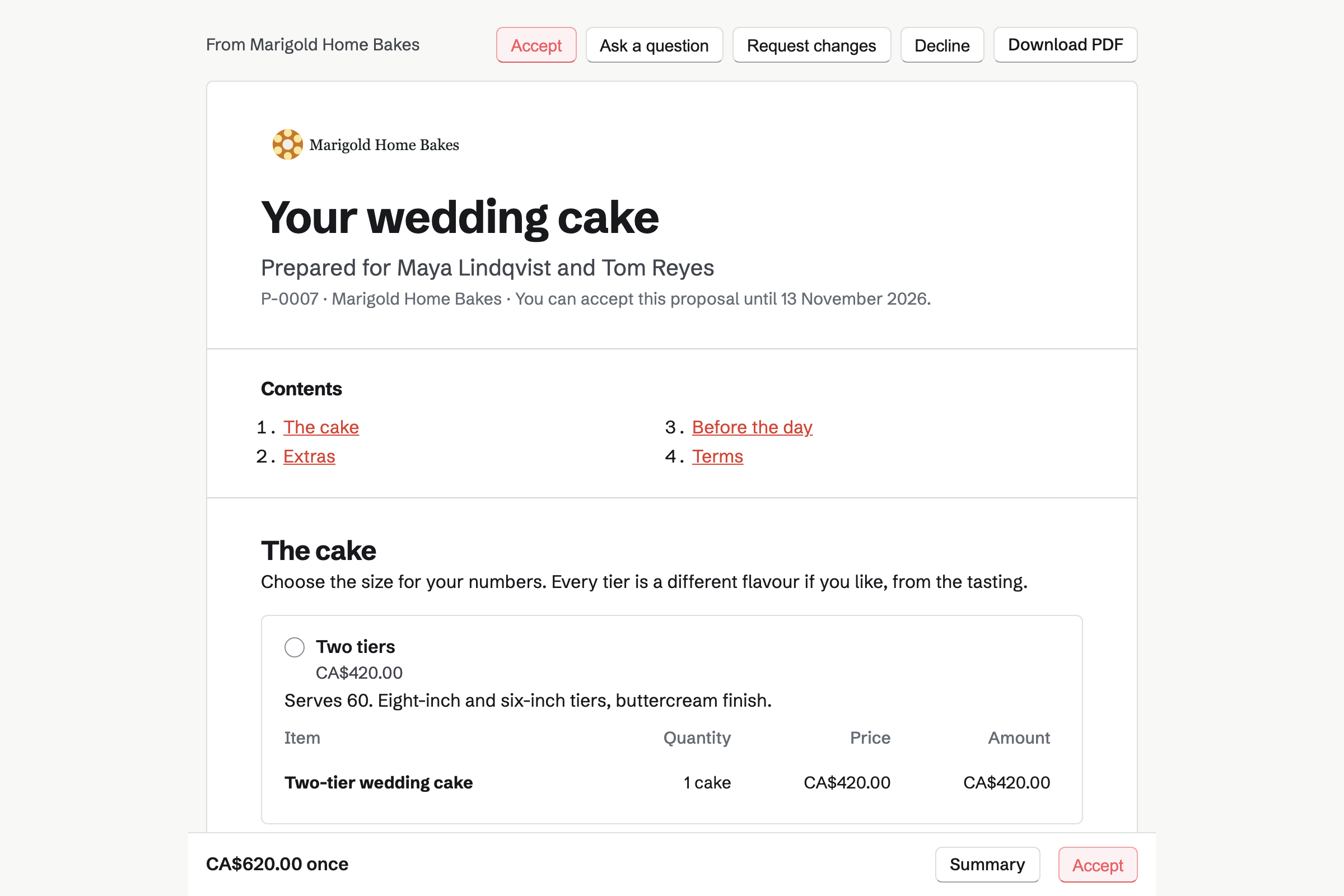
Task: Follow the Before the day link
Action: click(x=752, y=427)
